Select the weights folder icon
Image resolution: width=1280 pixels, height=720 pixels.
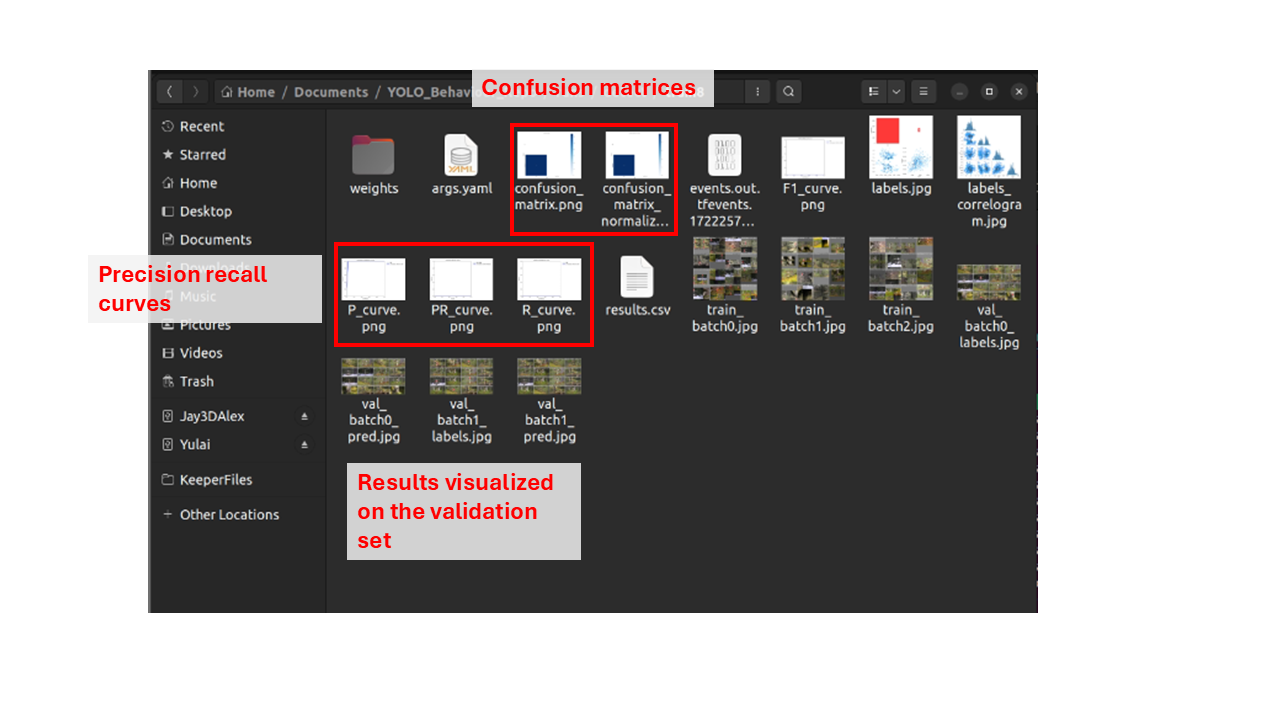coord(373,156)
